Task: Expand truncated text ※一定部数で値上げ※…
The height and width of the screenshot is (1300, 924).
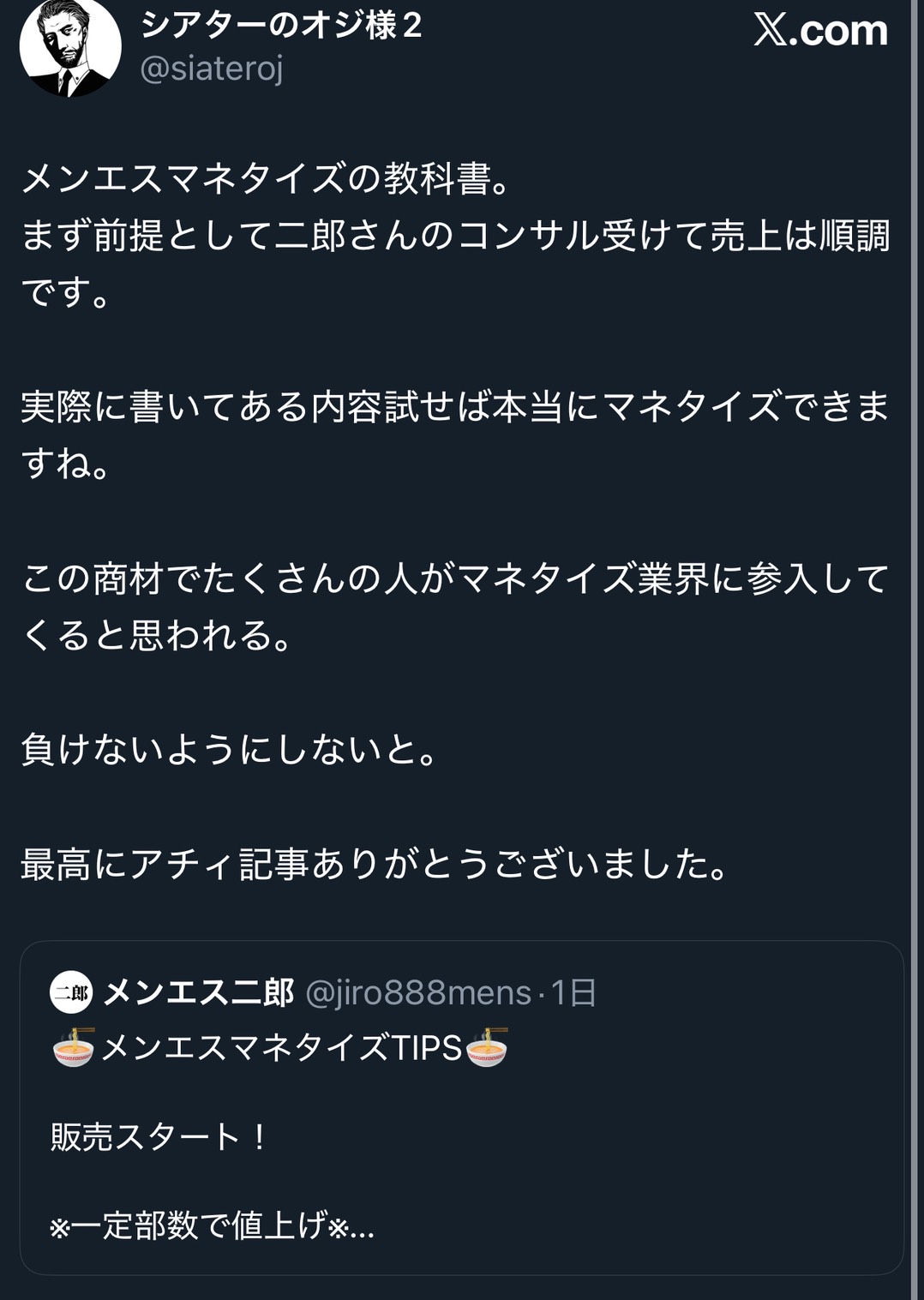Action: point(212,1225)
